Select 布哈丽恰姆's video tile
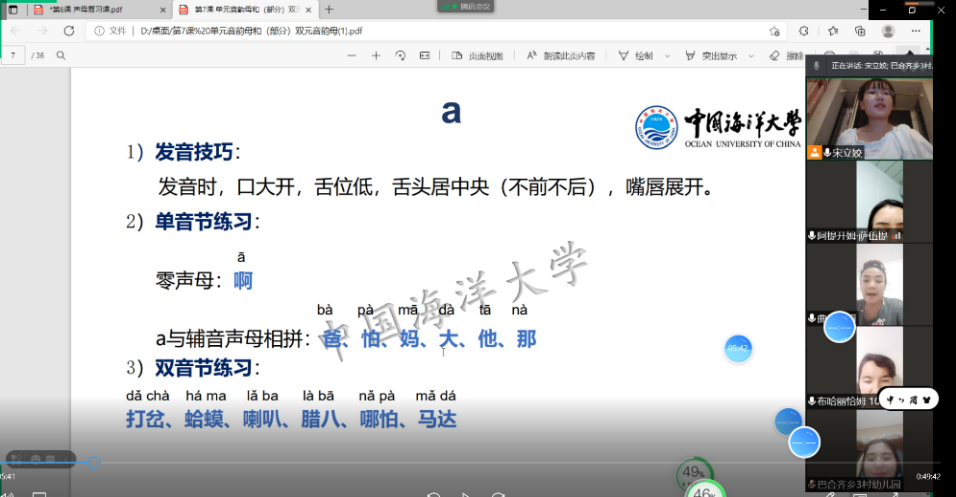This screenshot has width=956, height=497. [869, 367]
